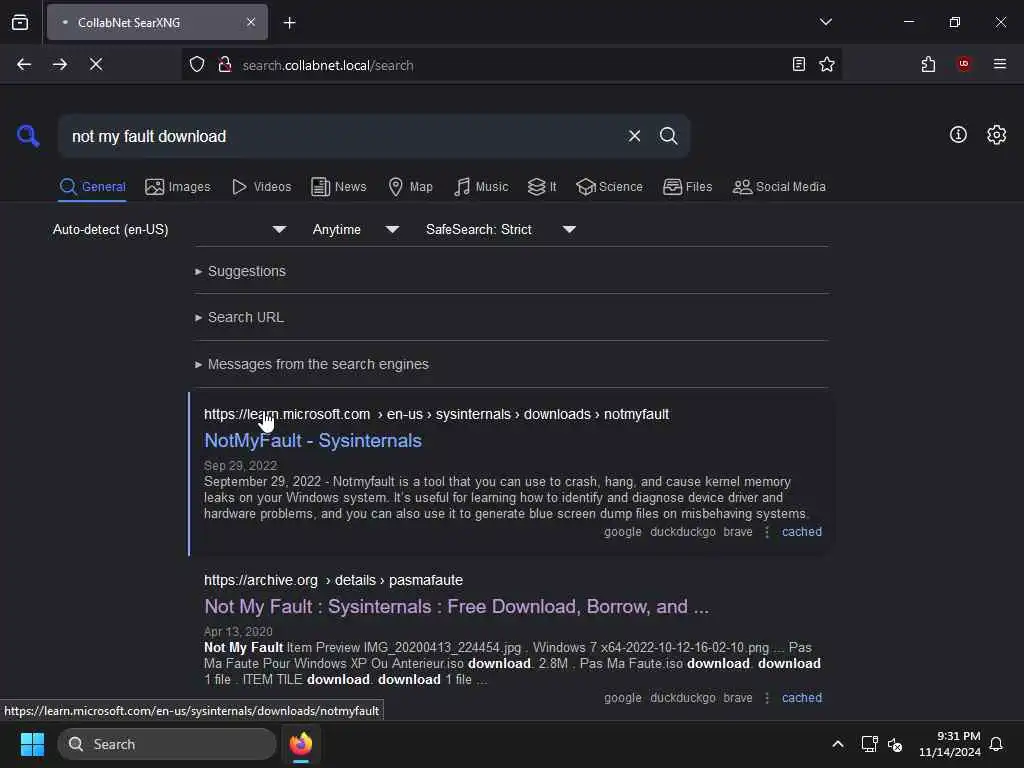Switch to the News category tab
Screen dimensions: 1024x768
(x=339, y=187)
